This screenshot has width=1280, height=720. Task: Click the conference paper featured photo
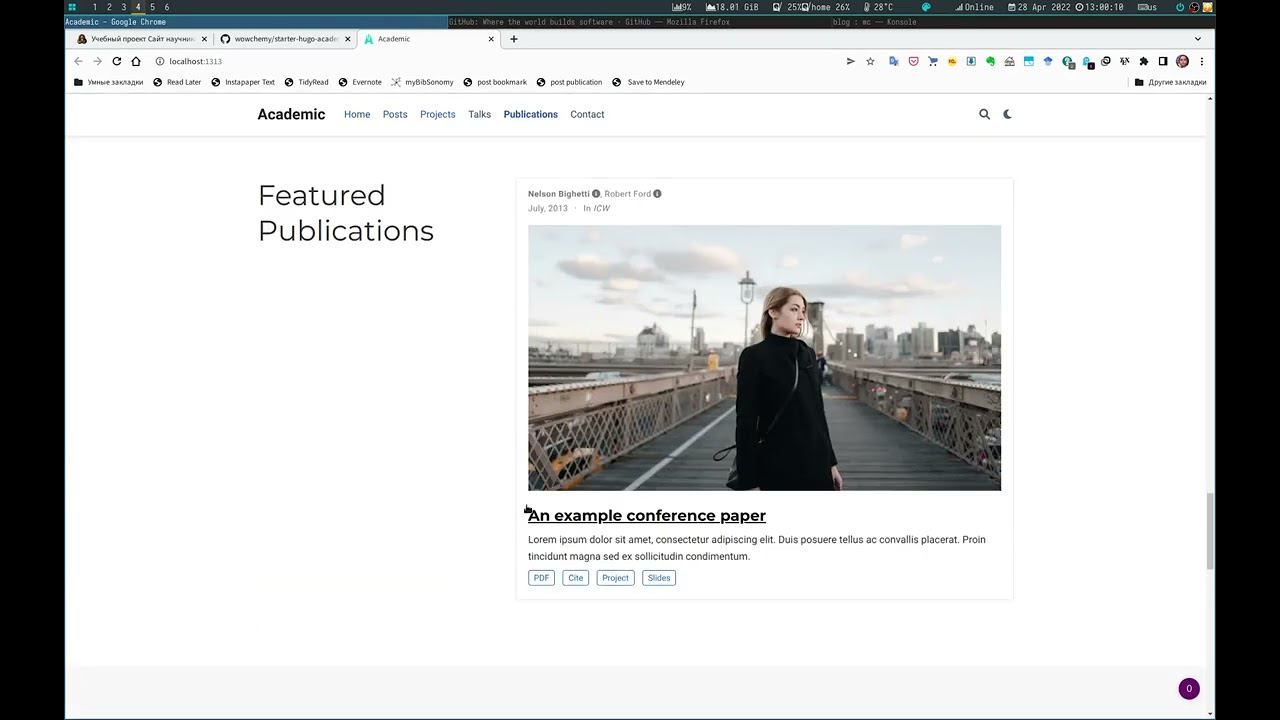tap(764, 357)
